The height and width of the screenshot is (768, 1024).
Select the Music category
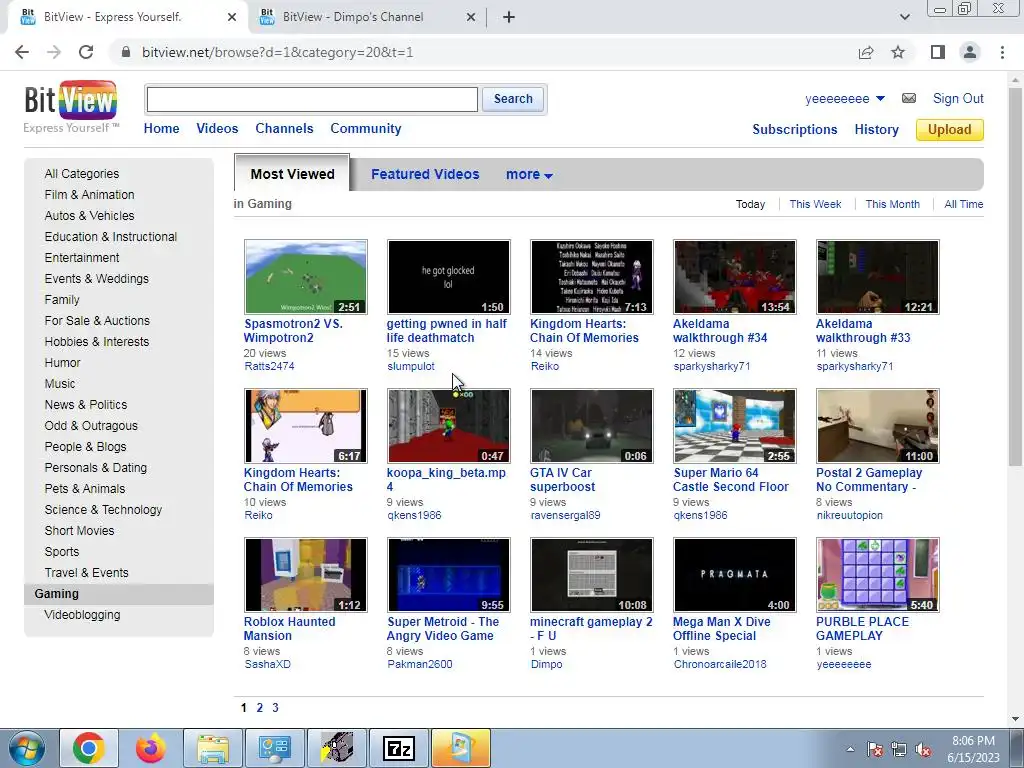[x=59, y=384]
